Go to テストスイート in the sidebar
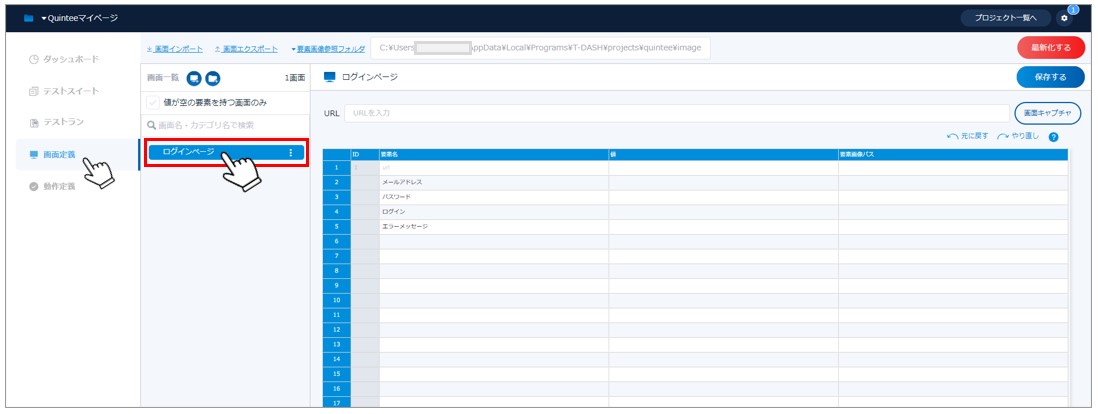This screenshot has height=414, width=1098. click(70, 91)
